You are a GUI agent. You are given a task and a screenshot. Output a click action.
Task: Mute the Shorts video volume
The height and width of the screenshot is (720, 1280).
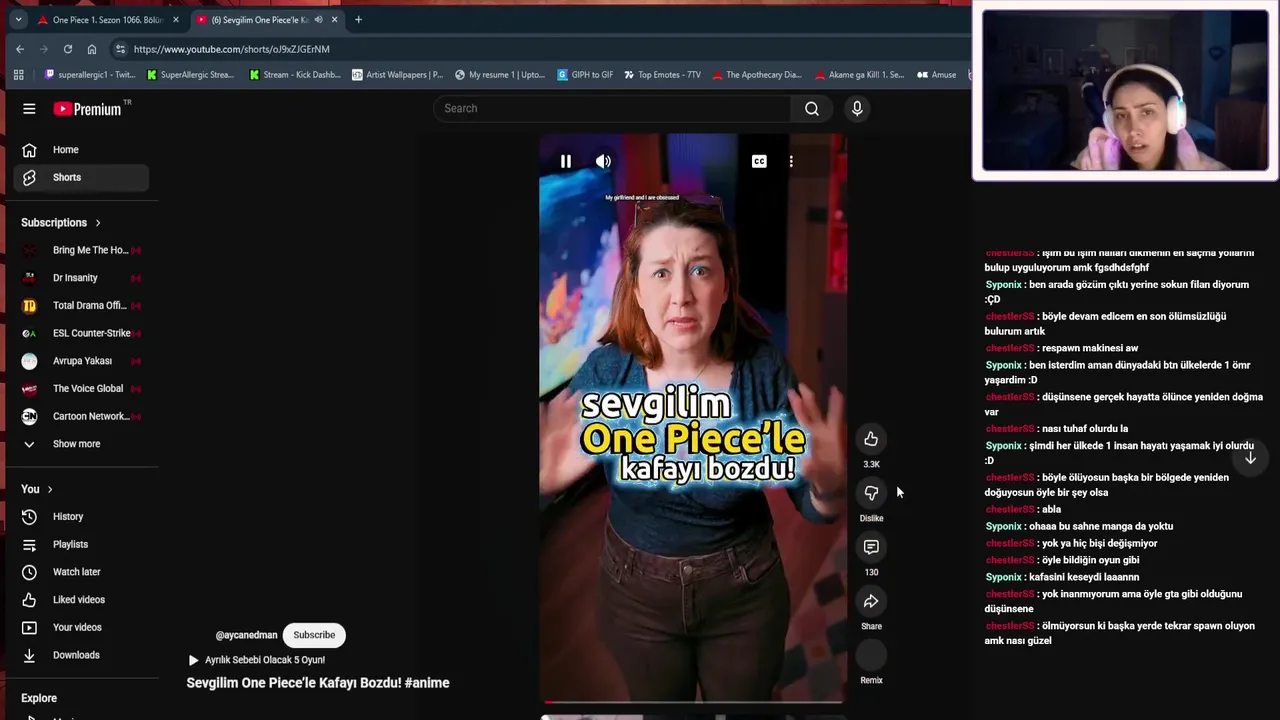603,161
